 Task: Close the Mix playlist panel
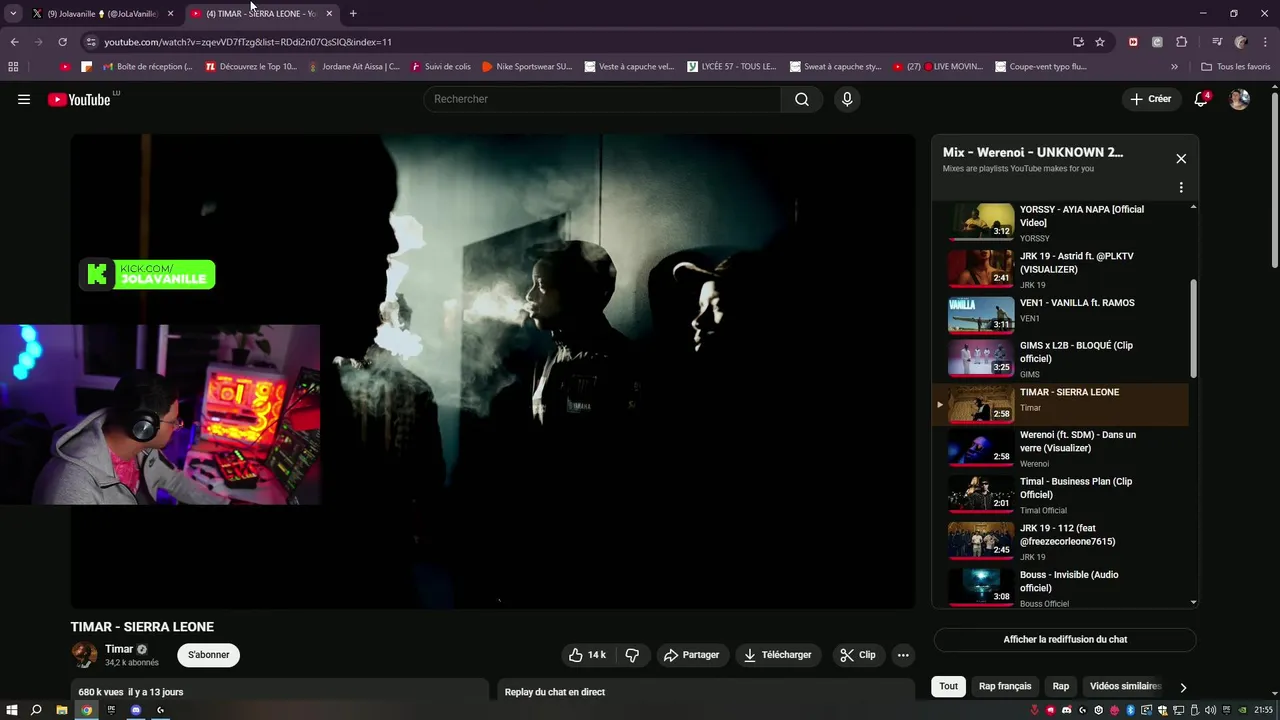coord(1181,158)
